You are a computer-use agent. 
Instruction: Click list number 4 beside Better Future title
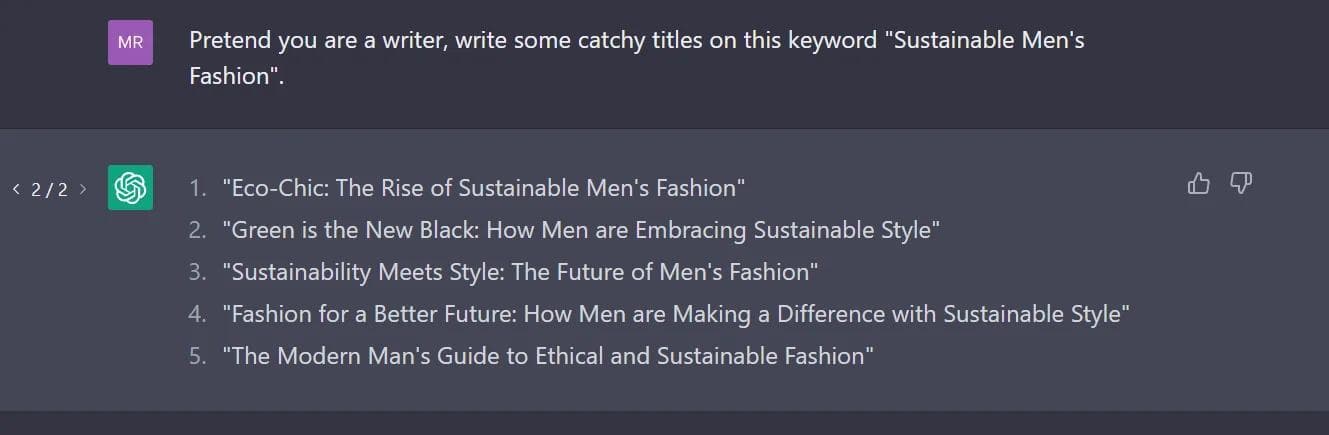coord(198,314)
